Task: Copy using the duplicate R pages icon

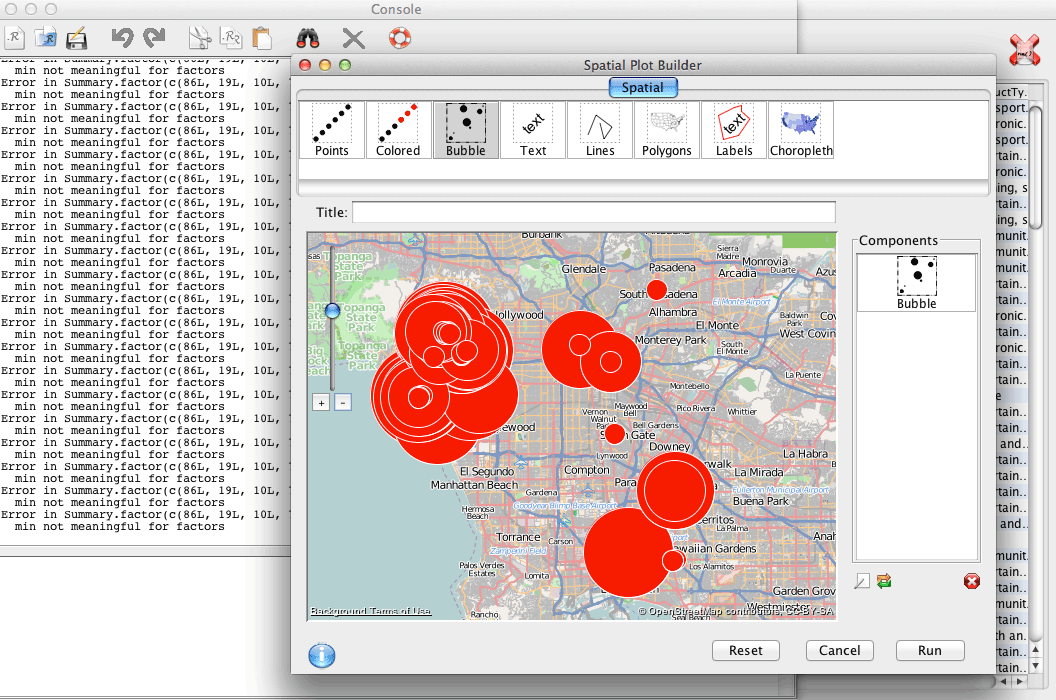Action: pos(230,38)
